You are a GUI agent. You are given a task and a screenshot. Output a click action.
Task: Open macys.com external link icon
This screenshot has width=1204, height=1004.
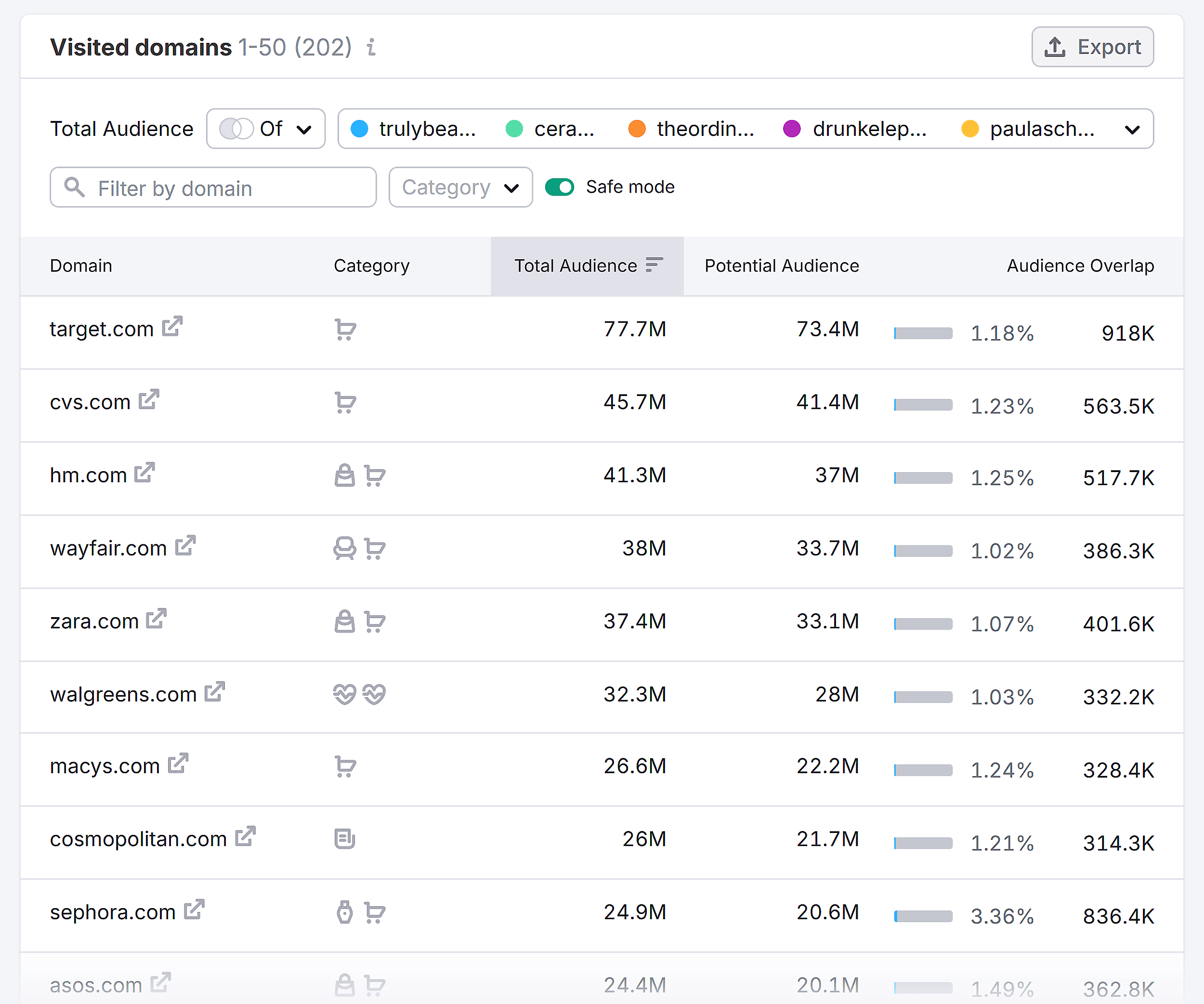coord(178,764)
